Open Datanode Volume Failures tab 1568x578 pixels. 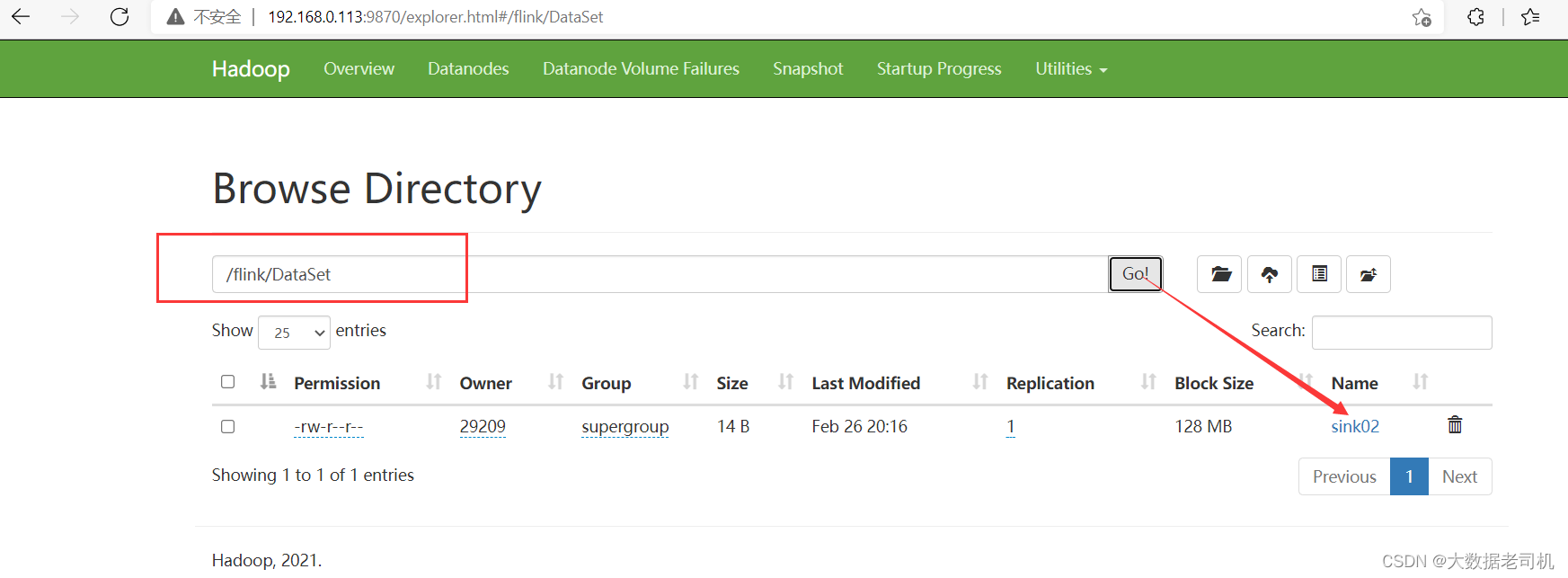641,69
